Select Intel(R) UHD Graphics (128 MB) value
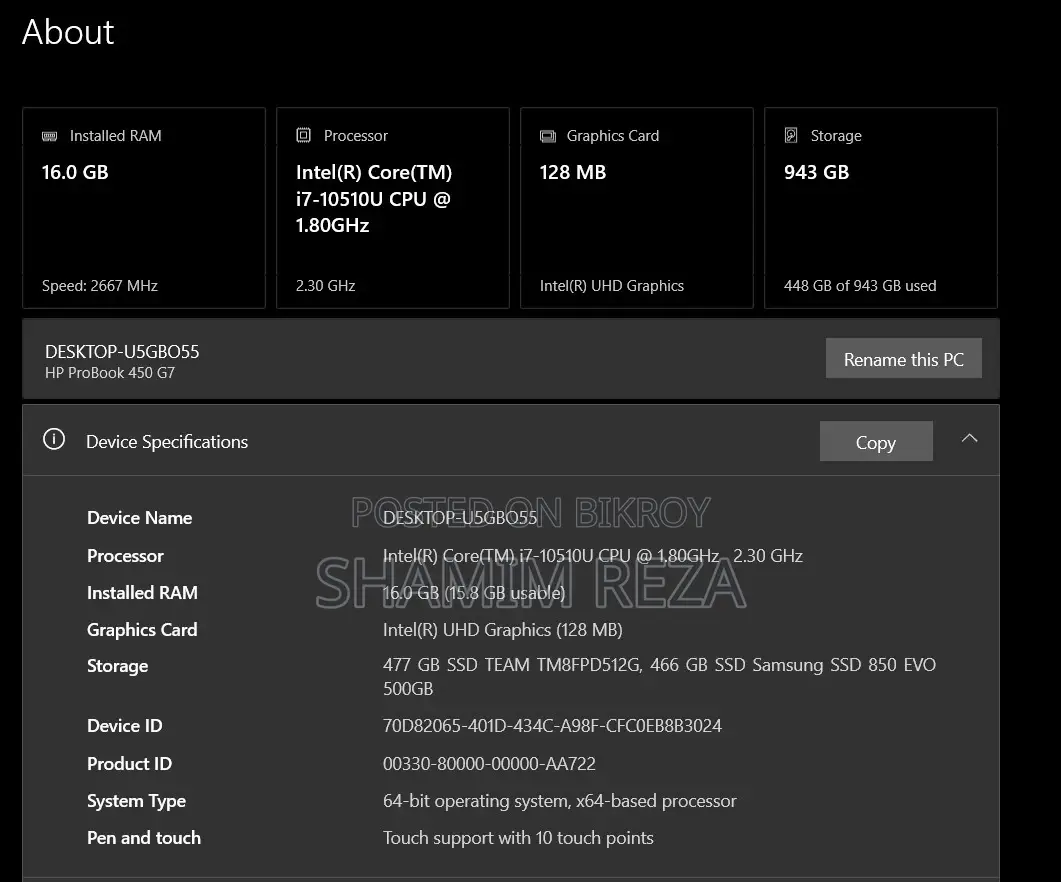The image size is (1061, 882). pos(503,630)
